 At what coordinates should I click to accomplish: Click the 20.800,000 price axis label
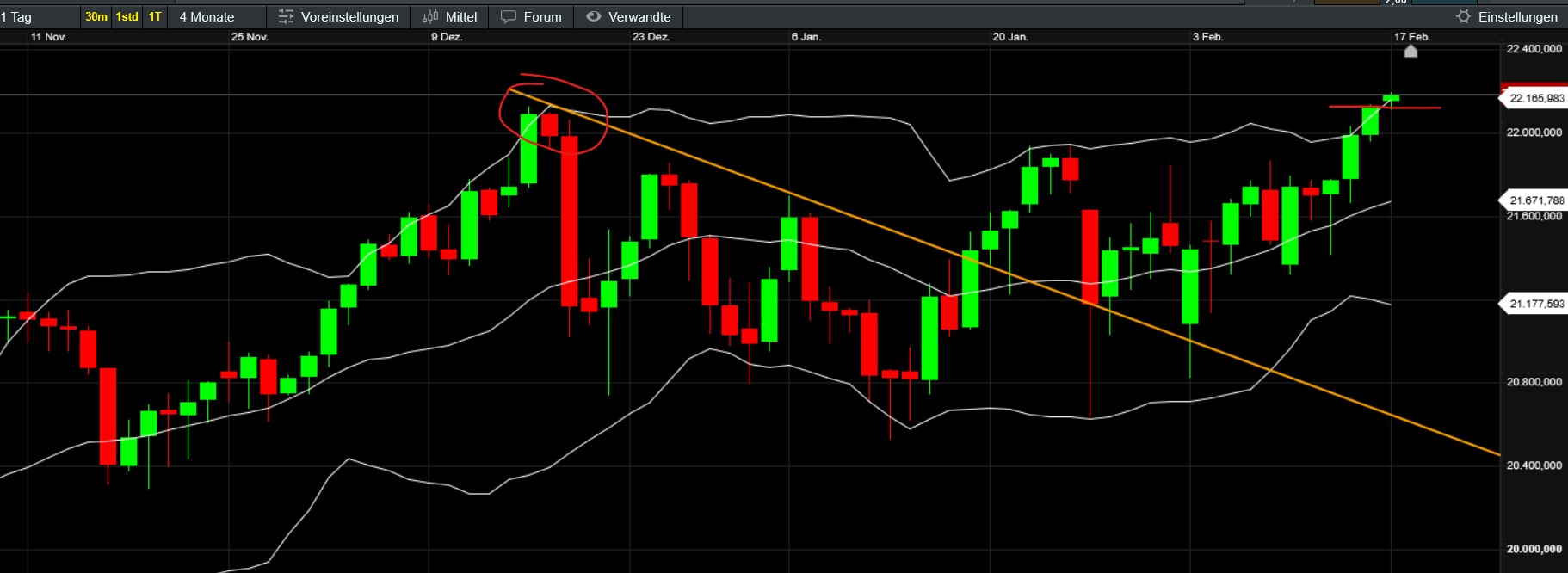pos(1534,382)
